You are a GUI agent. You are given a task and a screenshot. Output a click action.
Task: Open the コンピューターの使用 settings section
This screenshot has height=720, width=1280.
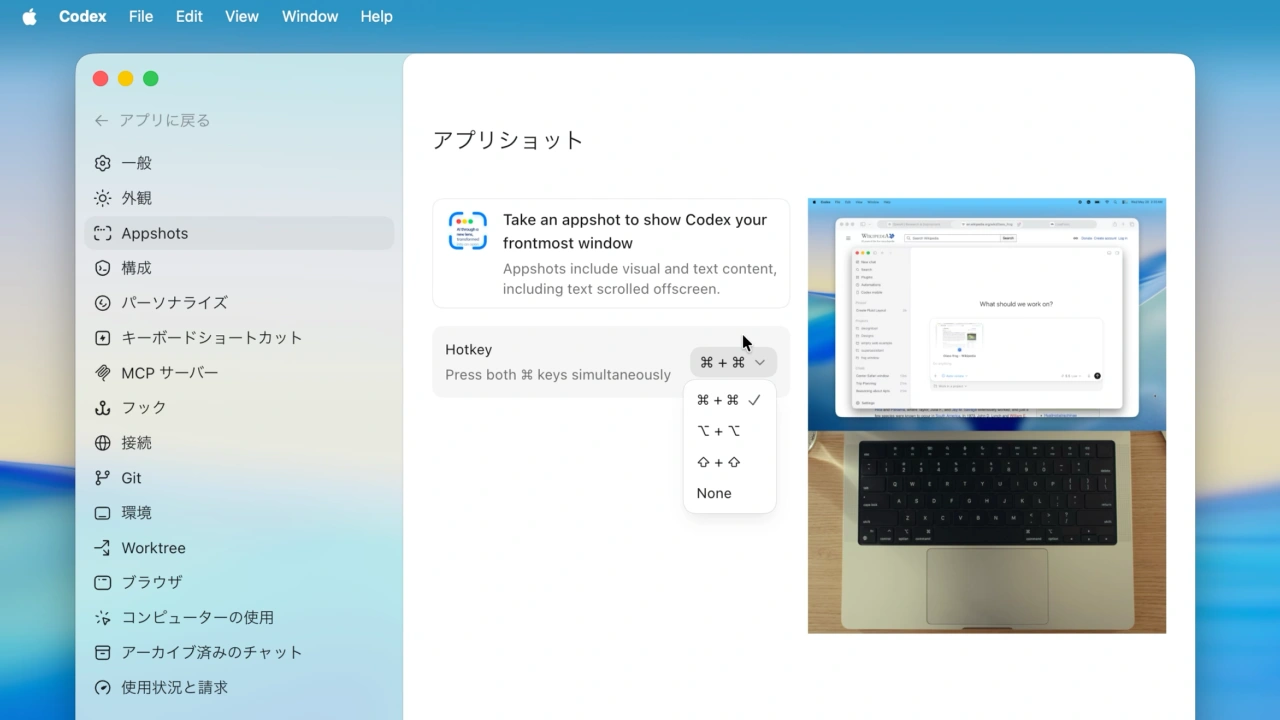point(239,618)
